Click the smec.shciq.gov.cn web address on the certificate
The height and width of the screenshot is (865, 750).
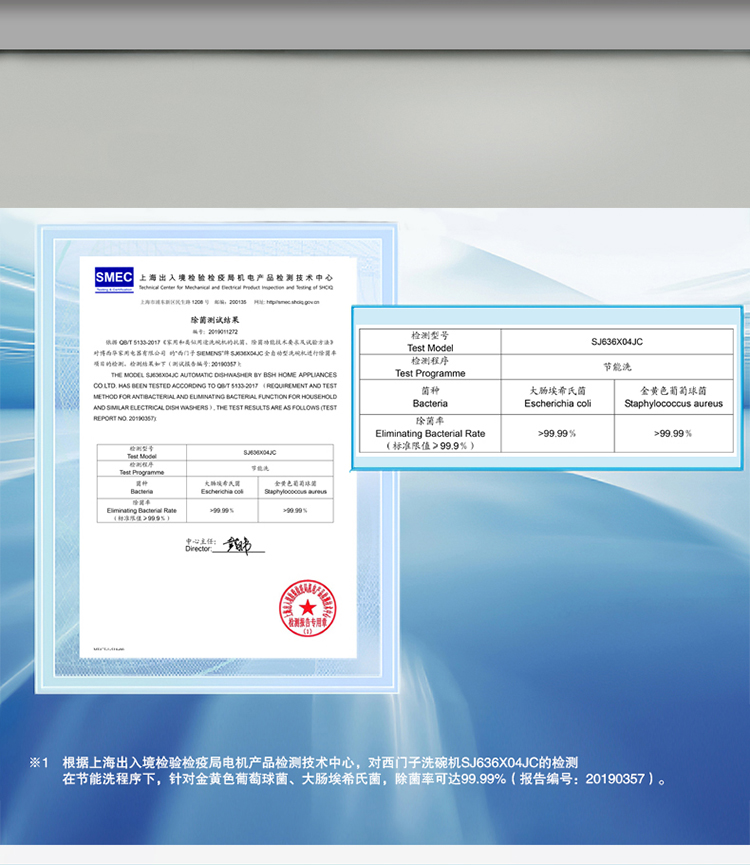[292, 302]
